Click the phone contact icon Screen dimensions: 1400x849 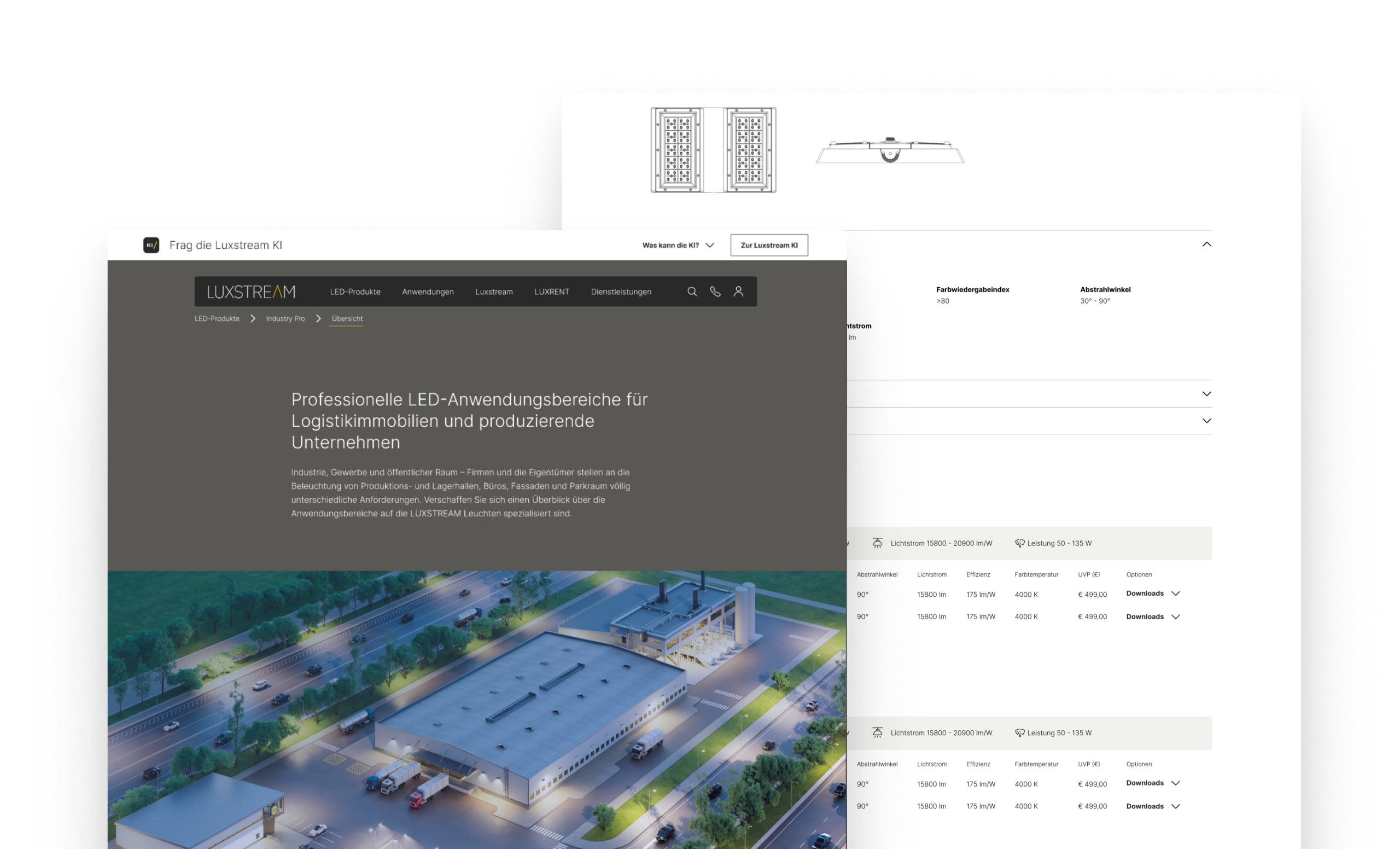pos(715,292)
